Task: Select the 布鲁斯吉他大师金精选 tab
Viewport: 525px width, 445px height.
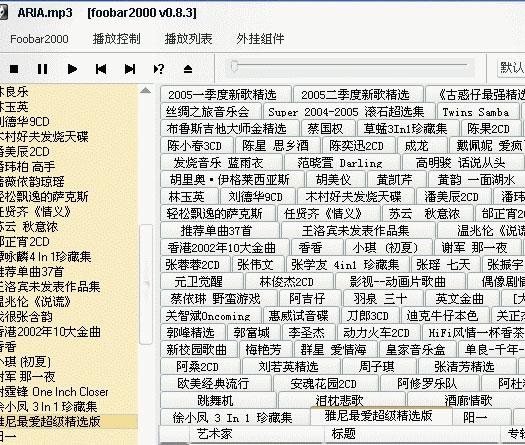Action: pos(230,129)
